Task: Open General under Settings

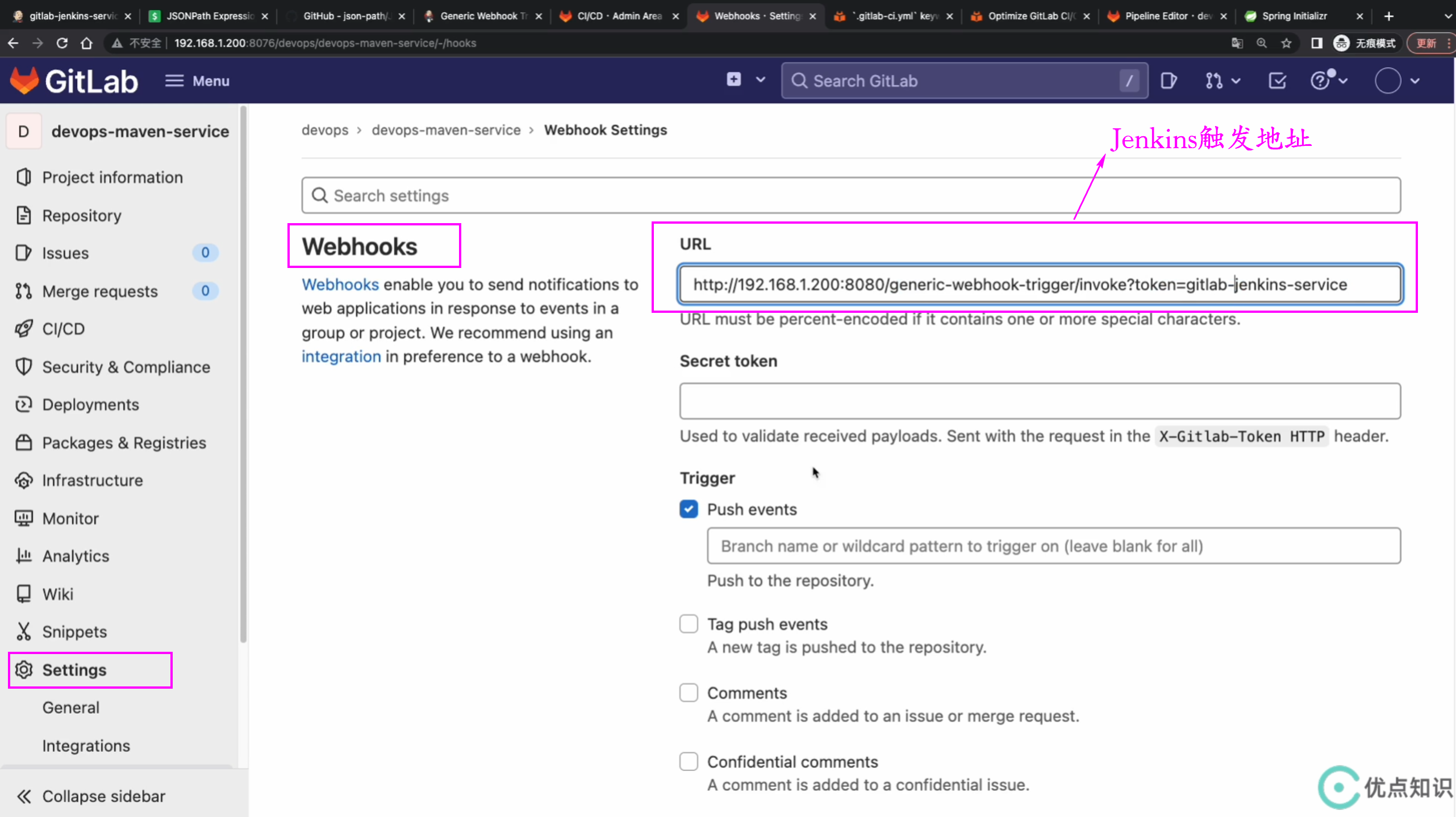Action: click(x=71, y=707)
